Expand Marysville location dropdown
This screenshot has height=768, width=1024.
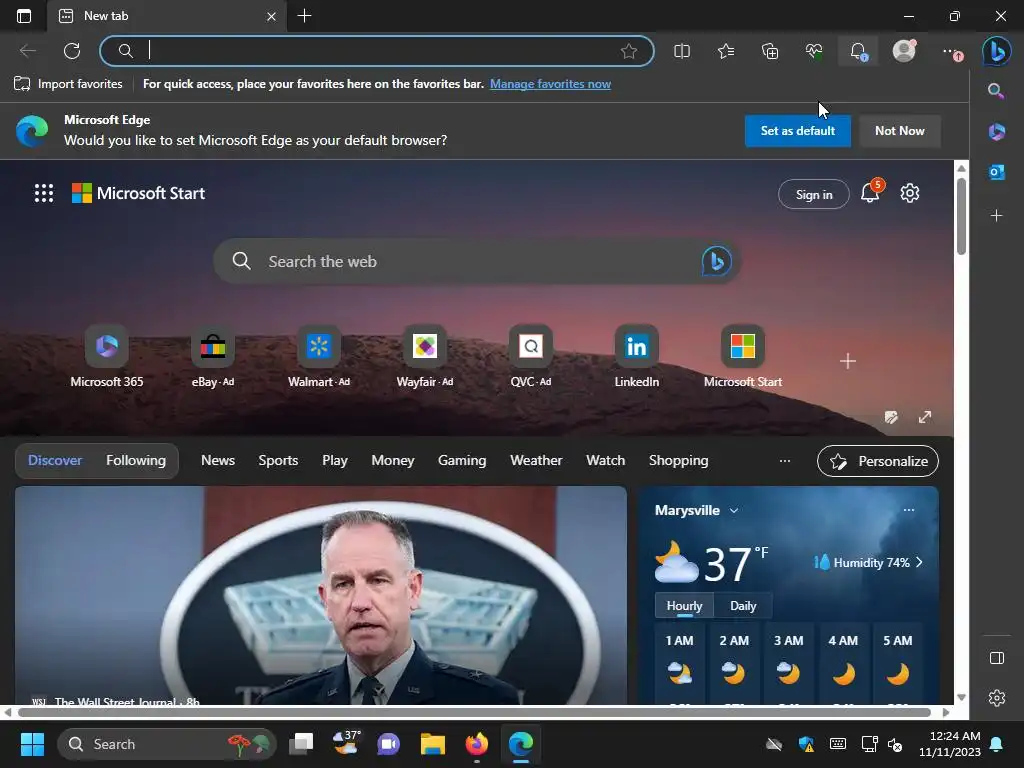click(734, 511)
